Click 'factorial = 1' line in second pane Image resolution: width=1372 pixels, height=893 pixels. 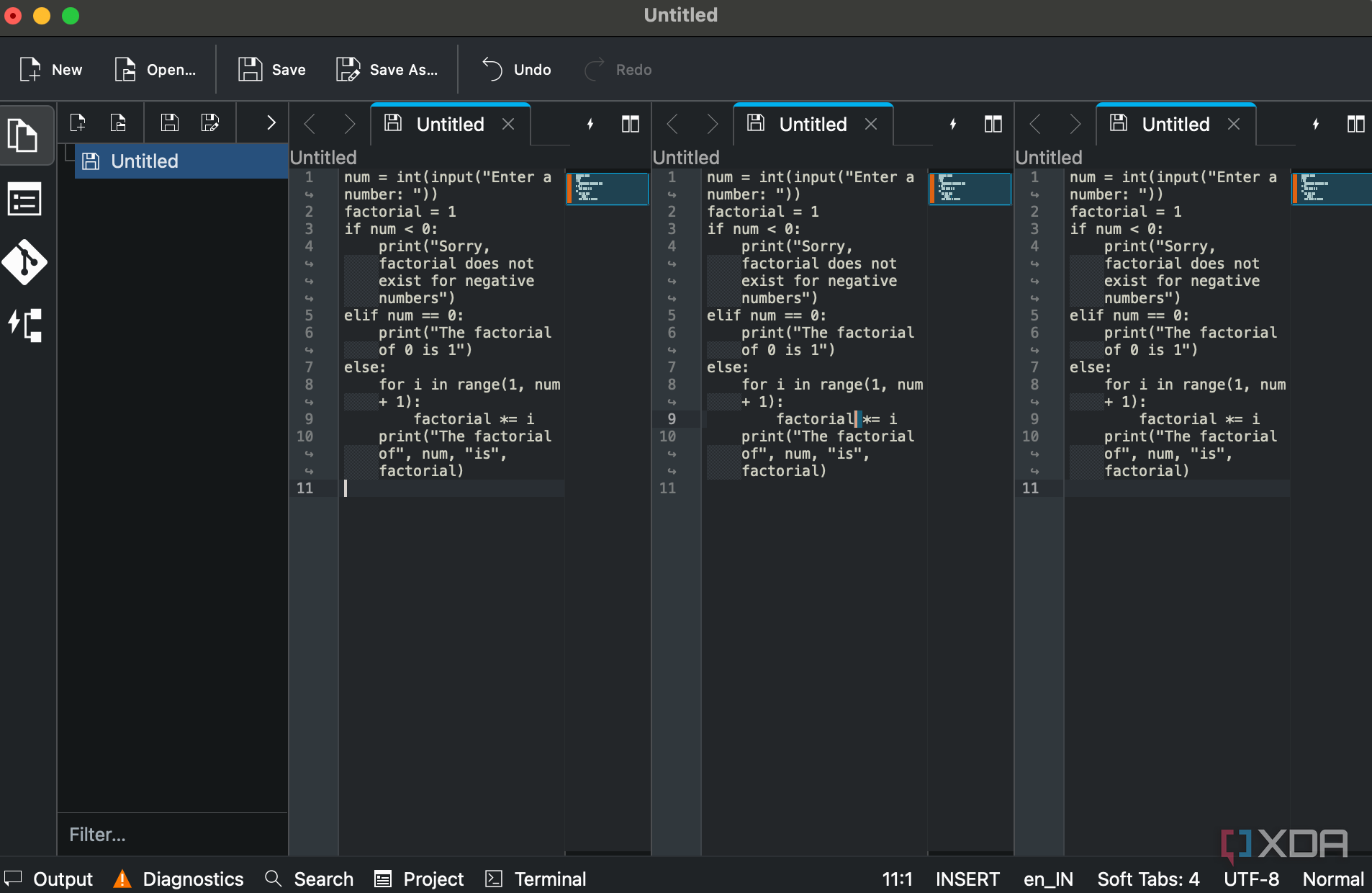point(763,212)
